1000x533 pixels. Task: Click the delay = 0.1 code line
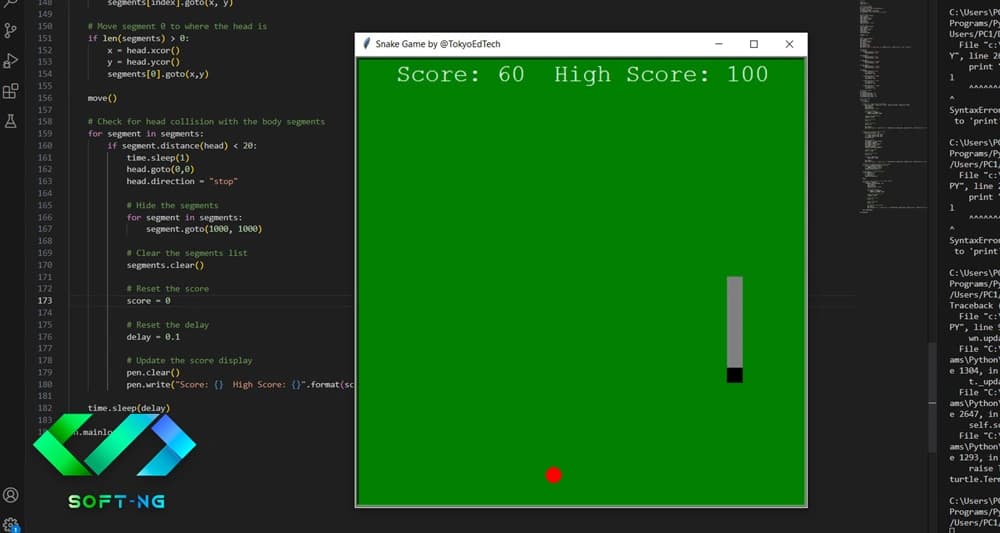(153, 337)
